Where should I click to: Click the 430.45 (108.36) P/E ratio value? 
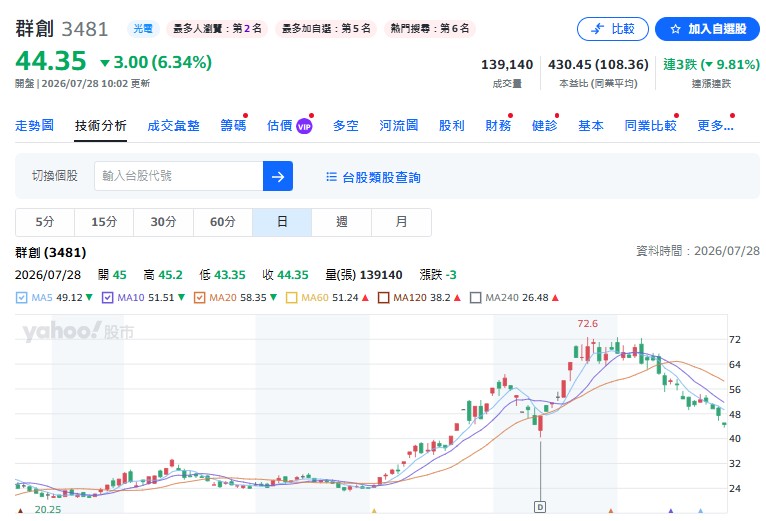pos(598,65)
